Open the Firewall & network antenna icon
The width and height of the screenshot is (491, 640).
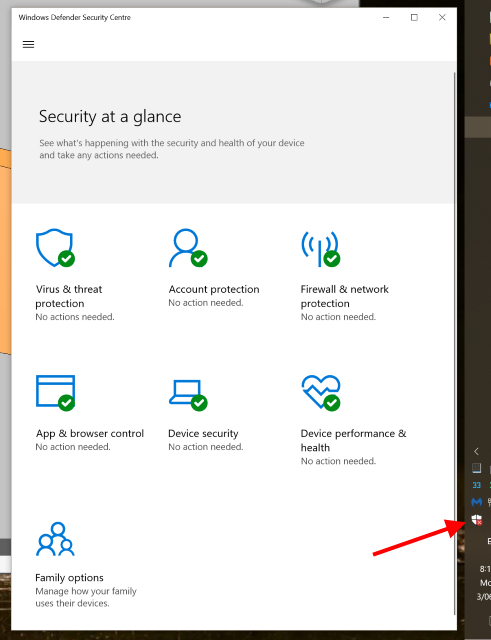(x=320, y=249)
